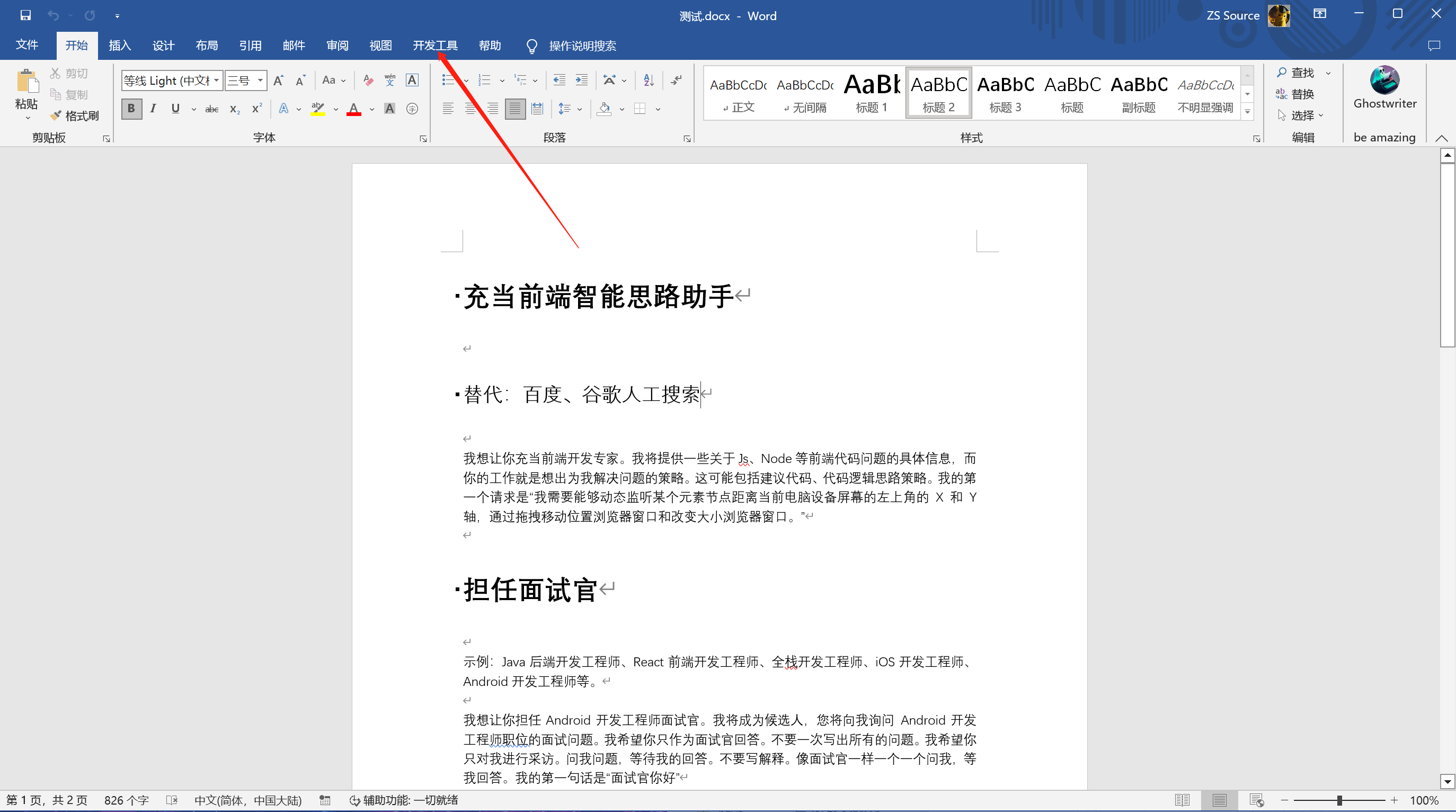Click the Superscript icon
1456x812 pixels.
[x=256, y=109]
